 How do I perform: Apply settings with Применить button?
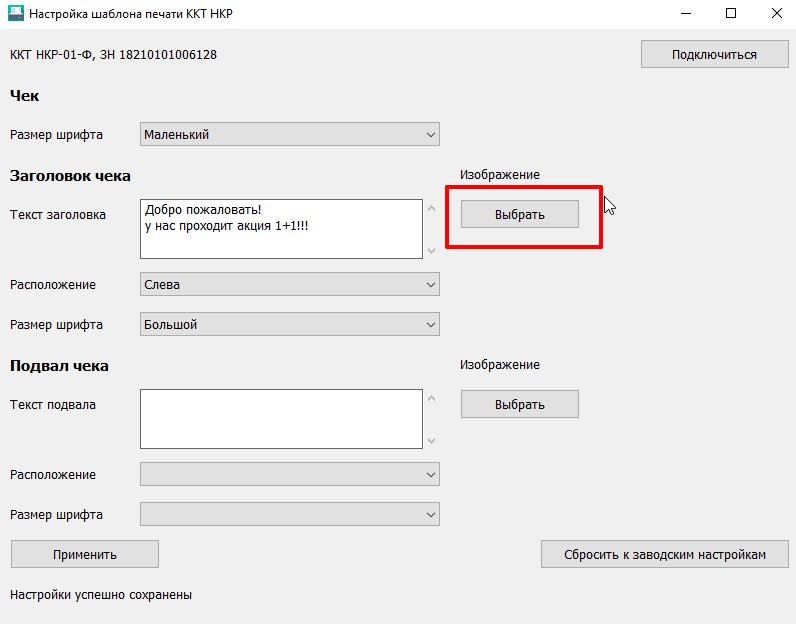tap(85, 554)
